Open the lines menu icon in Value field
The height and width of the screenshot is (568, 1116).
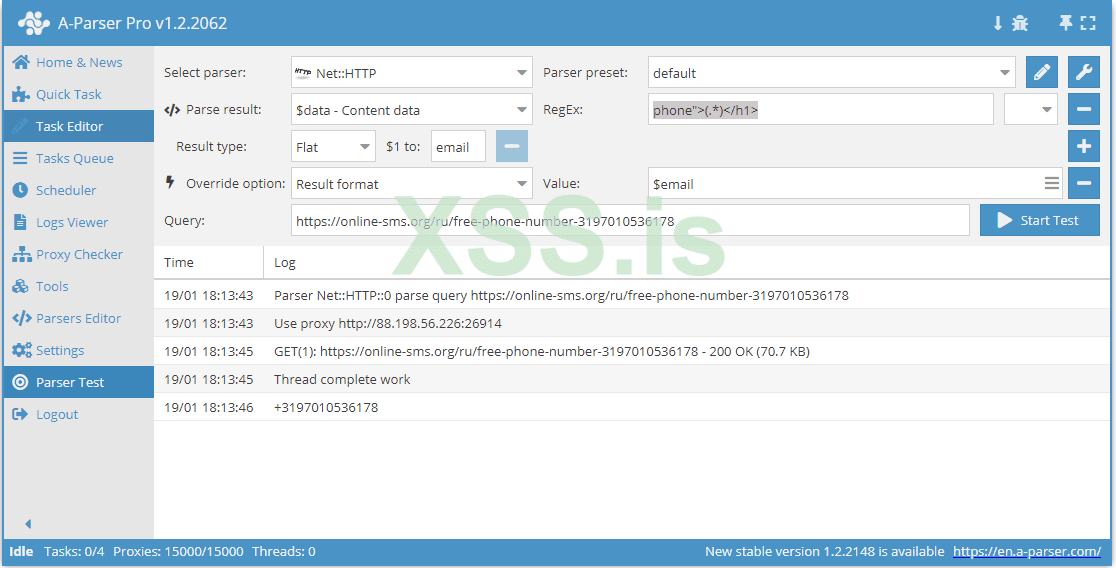point(1052,184)
